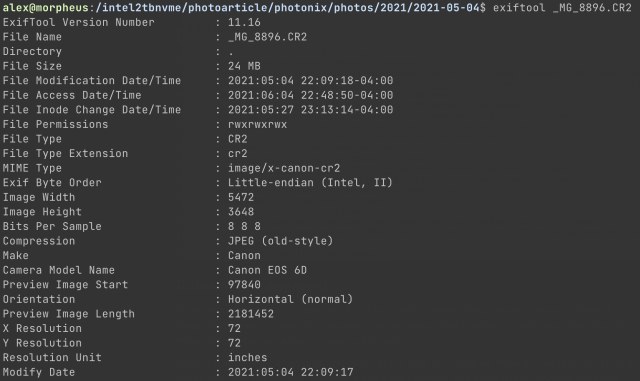Click the ExifTool version value 11.16
This screenshot has height=381, width=640.
point(244,22)
